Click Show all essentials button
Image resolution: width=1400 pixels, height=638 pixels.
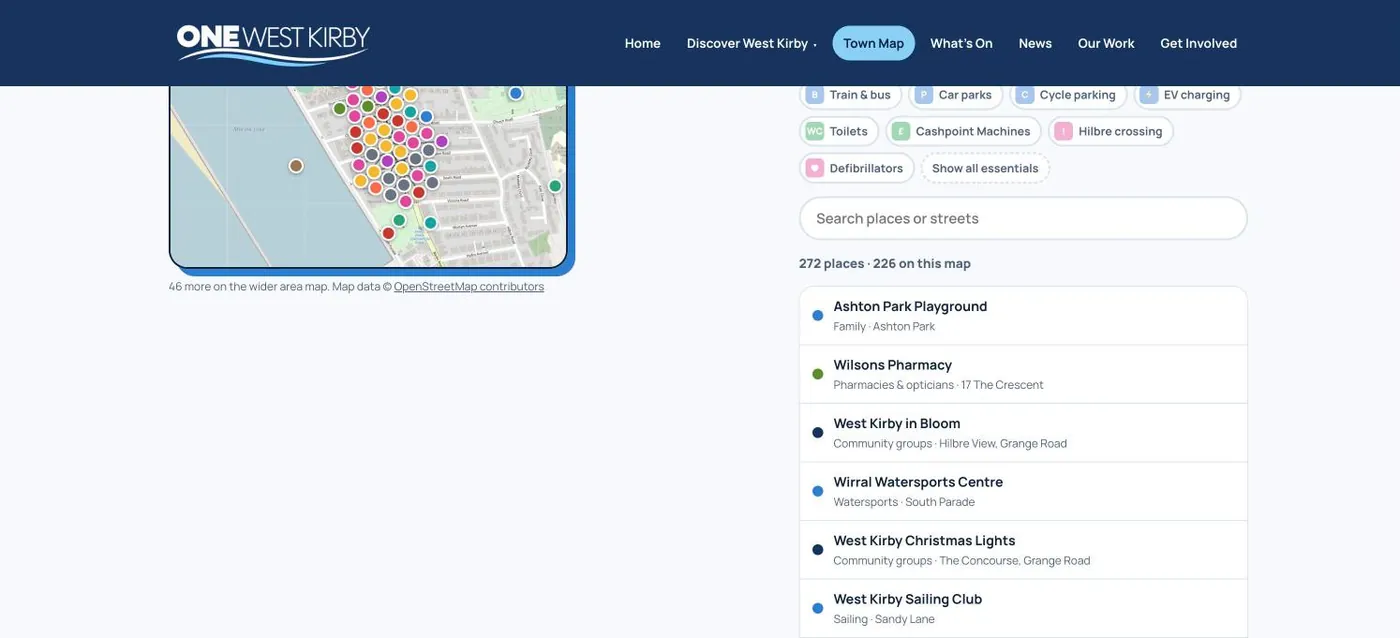coord(985,168)
